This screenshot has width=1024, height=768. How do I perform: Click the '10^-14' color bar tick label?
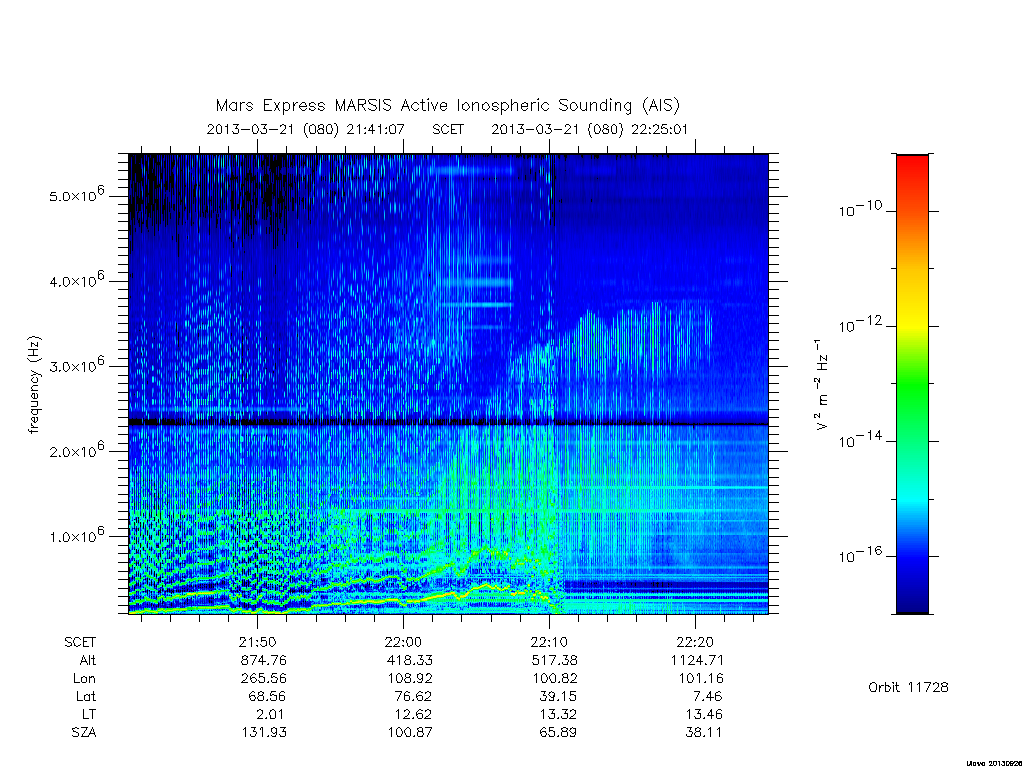(859, 440)
